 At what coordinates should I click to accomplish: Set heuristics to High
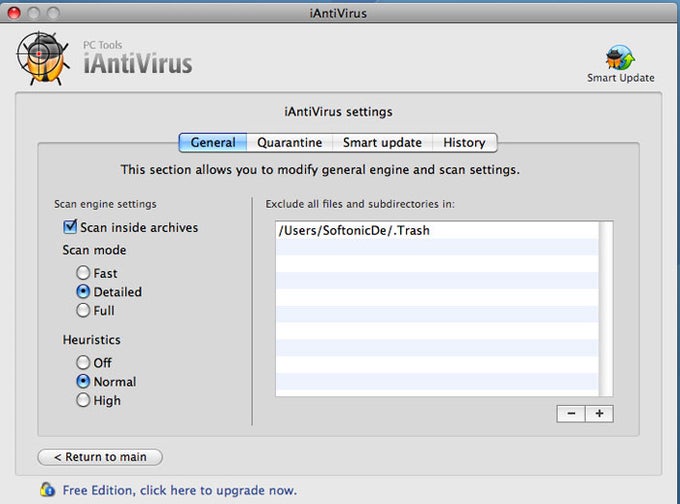(x=83, y=400)
